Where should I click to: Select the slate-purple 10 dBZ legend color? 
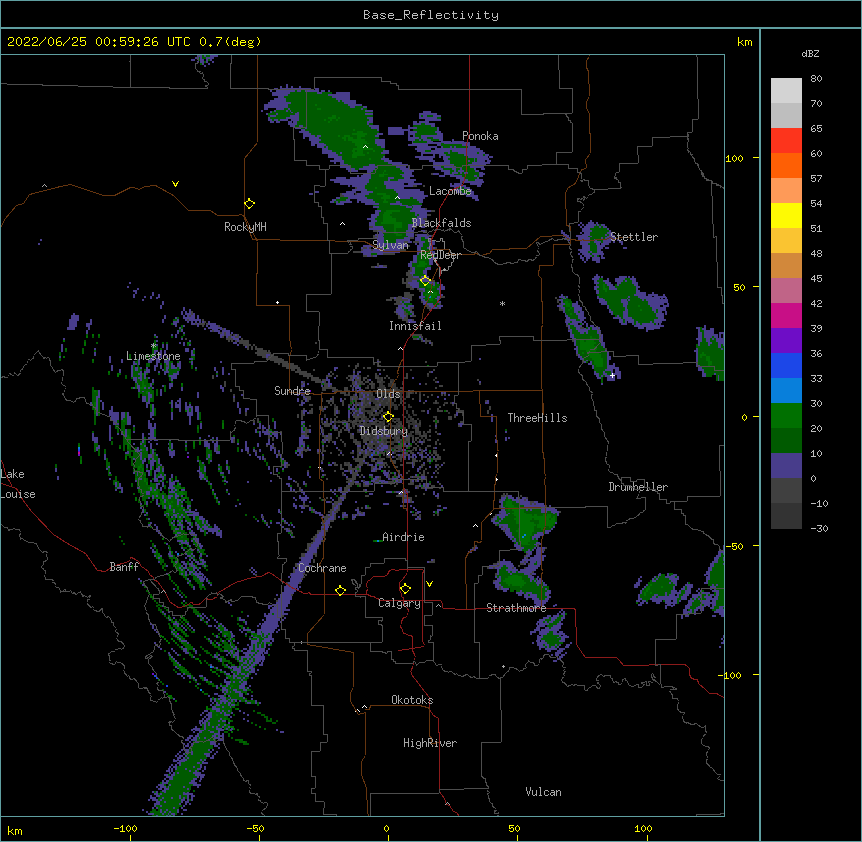(786, 466)
